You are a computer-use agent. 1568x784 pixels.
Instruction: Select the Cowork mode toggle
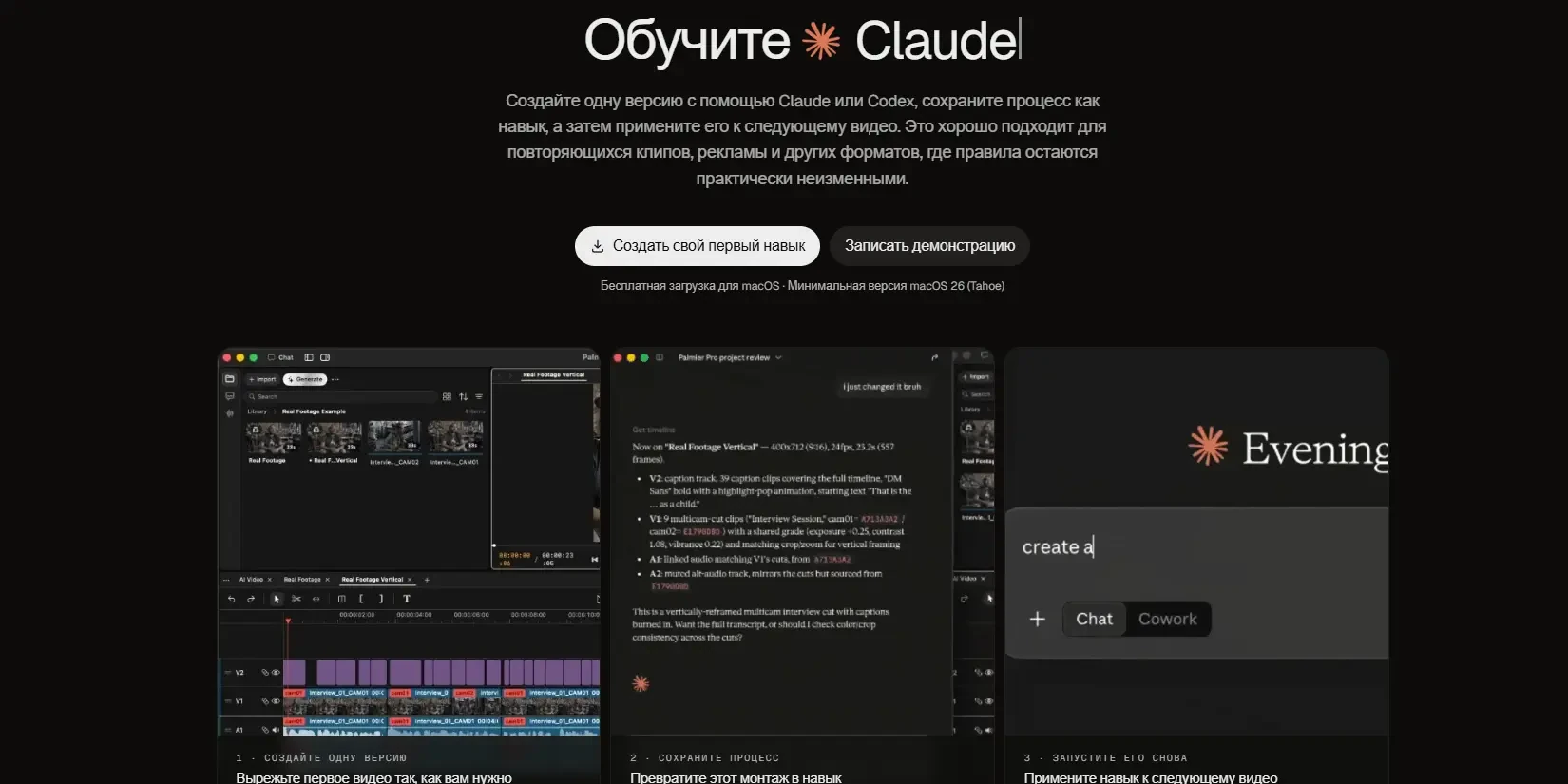(1168, 619)
